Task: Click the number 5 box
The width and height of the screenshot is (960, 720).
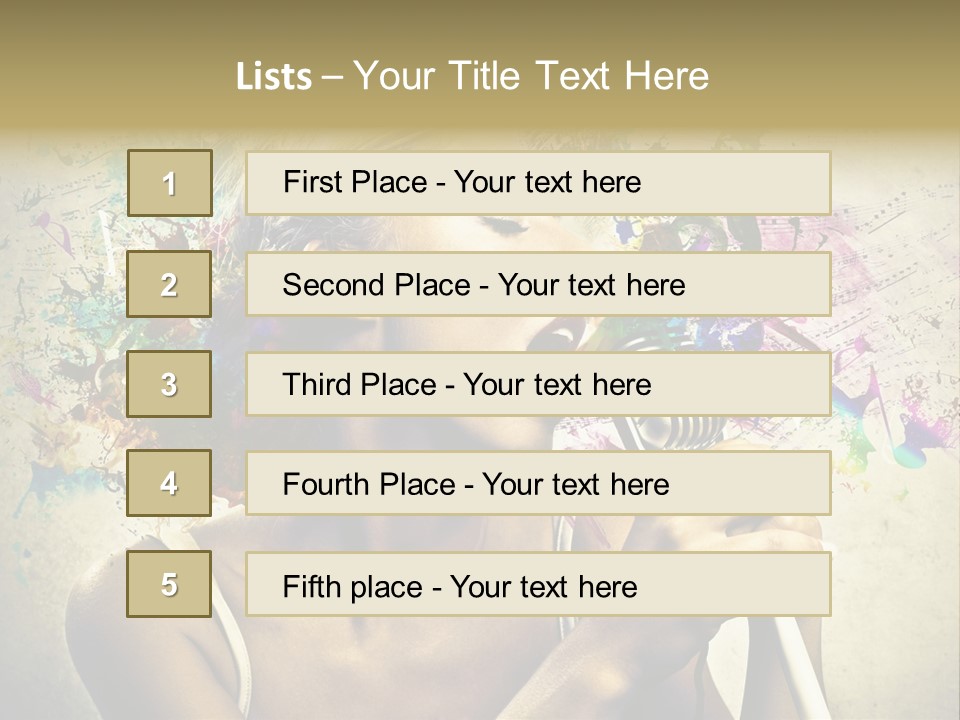Action: click(x=169, y=584)
